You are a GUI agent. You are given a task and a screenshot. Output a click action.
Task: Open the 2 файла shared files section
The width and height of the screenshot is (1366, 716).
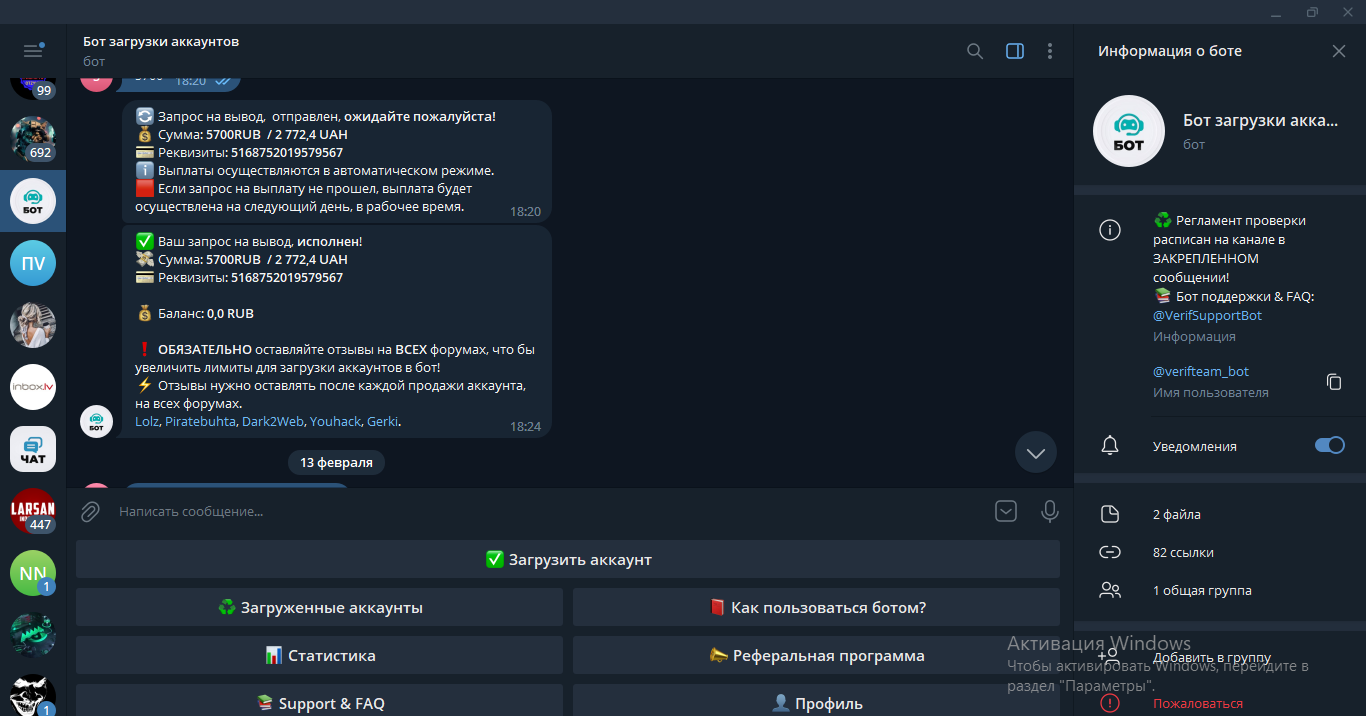(x=1177, y=514)
